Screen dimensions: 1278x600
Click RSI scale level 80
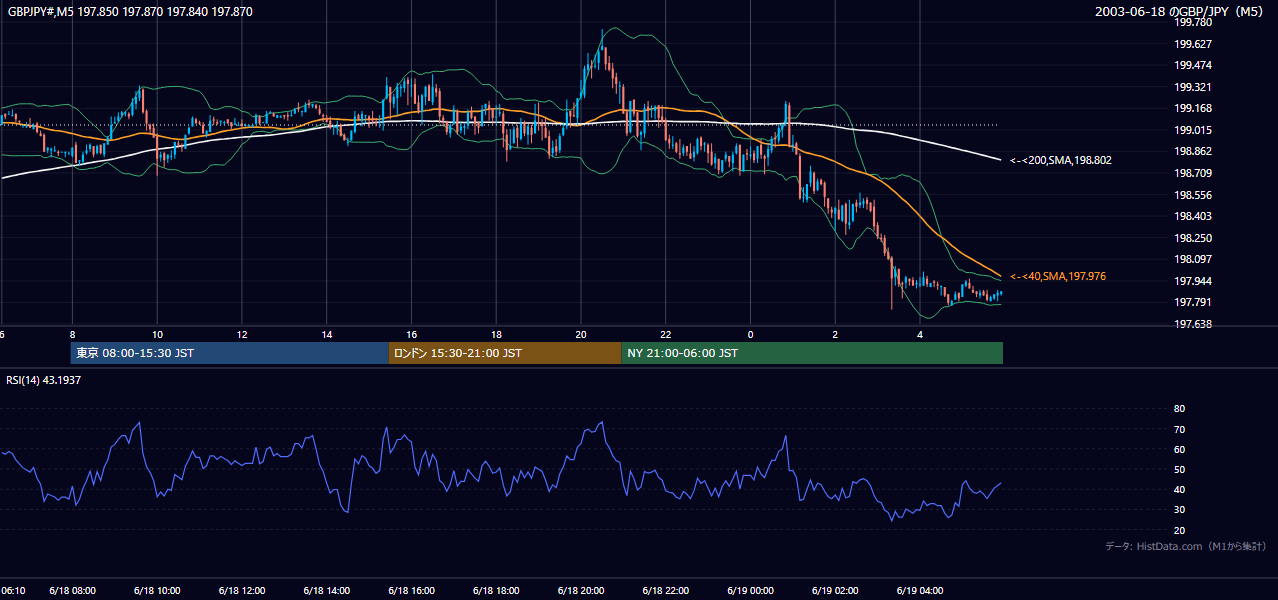click(1179, 409)
